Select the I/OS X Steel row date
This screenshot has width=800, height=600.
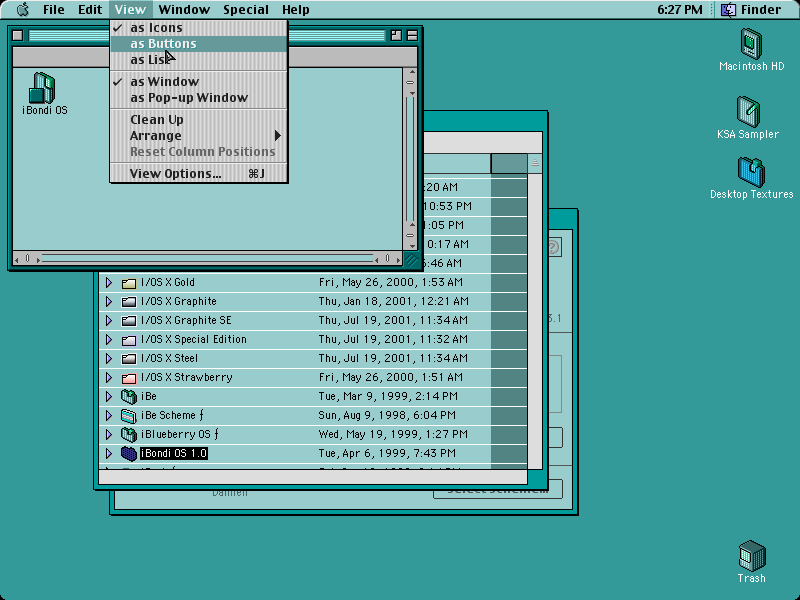[x=393, y=358]
